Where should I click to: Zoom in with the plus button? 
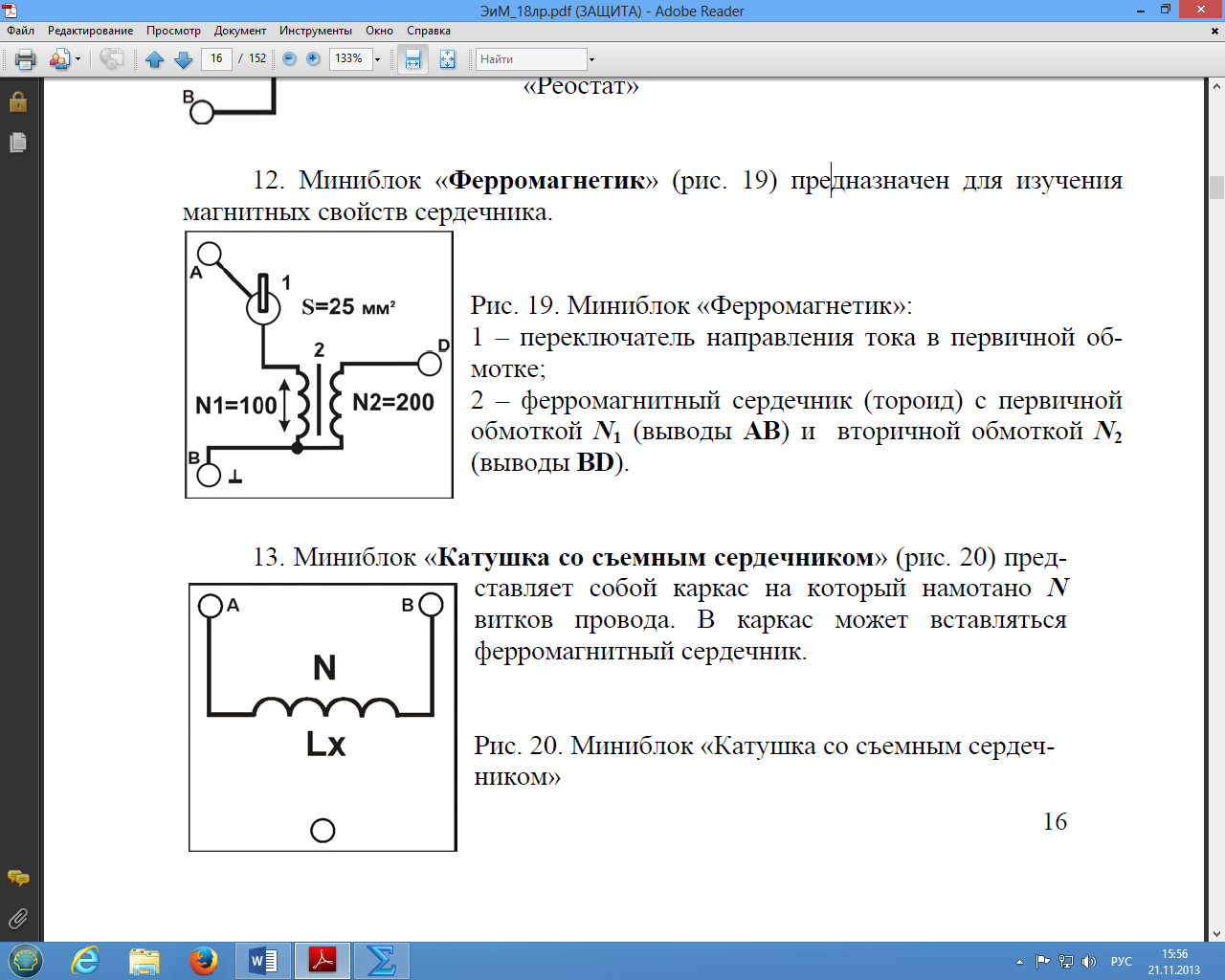click(x=313, y=59)
